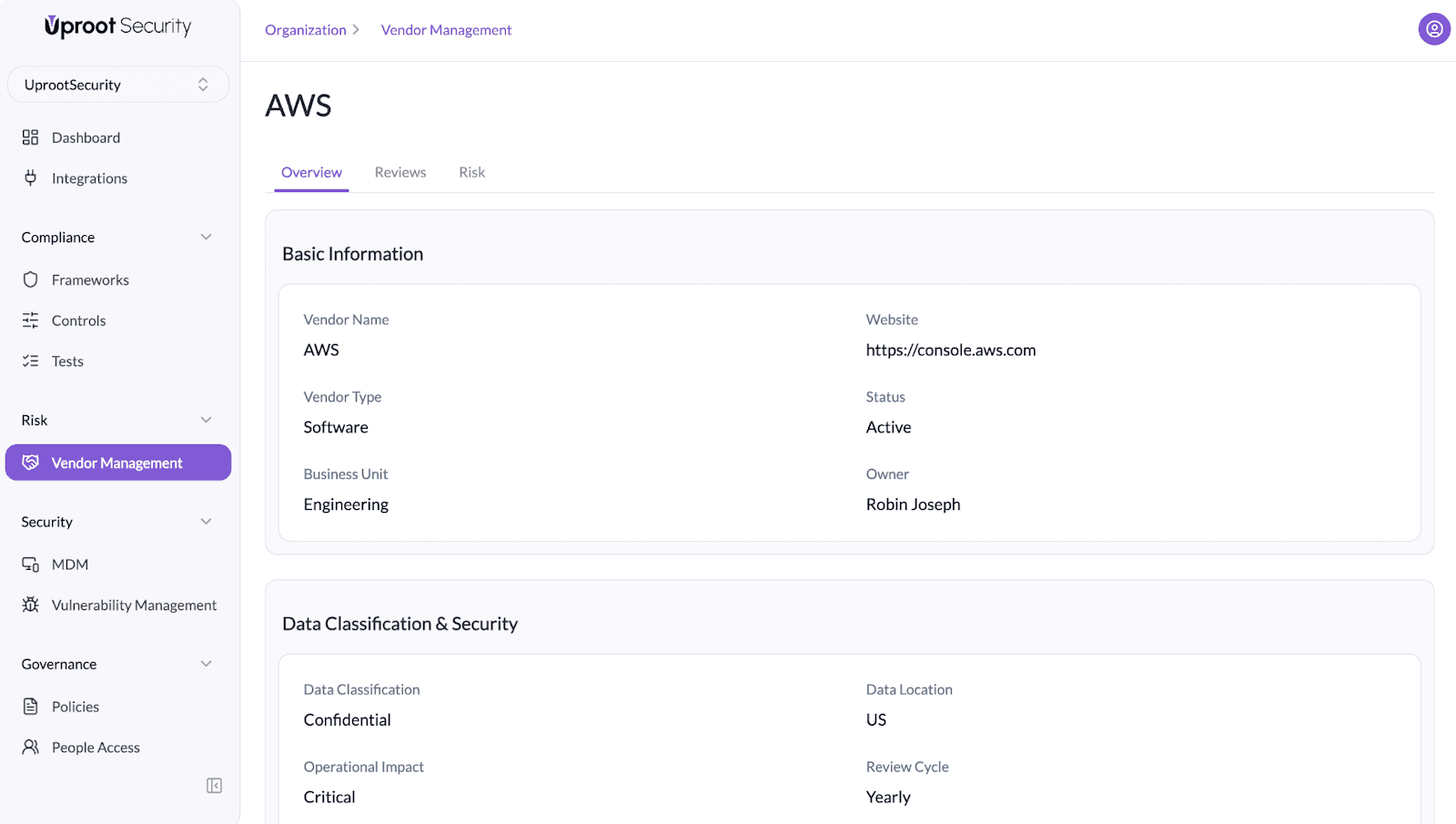The height and width of the screenshot is (824, 1456).
Task: Open the user profile avatar
Action: point(1433,29)
